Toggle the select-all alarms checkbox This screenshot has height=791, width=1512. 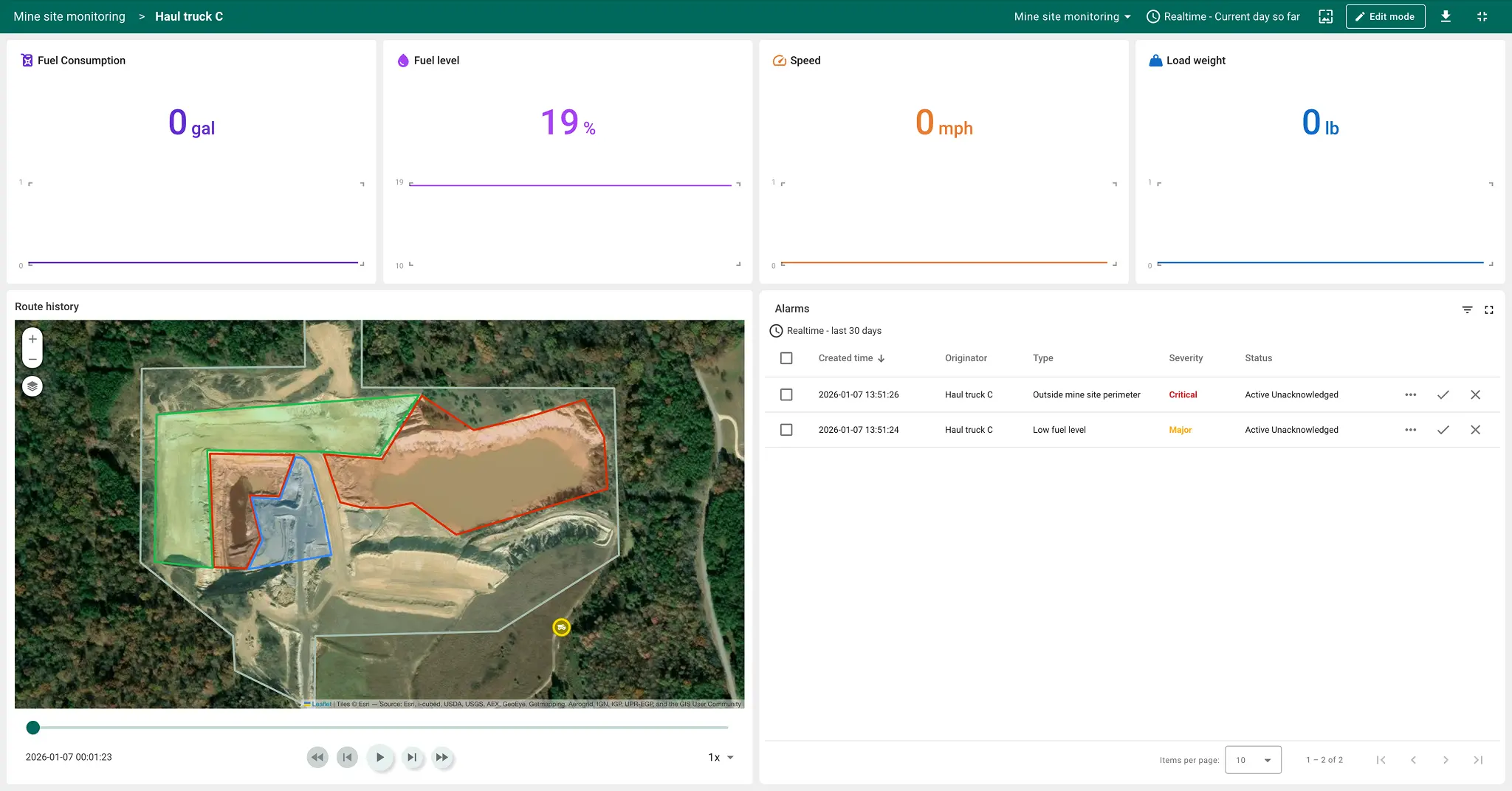[786, 358]
